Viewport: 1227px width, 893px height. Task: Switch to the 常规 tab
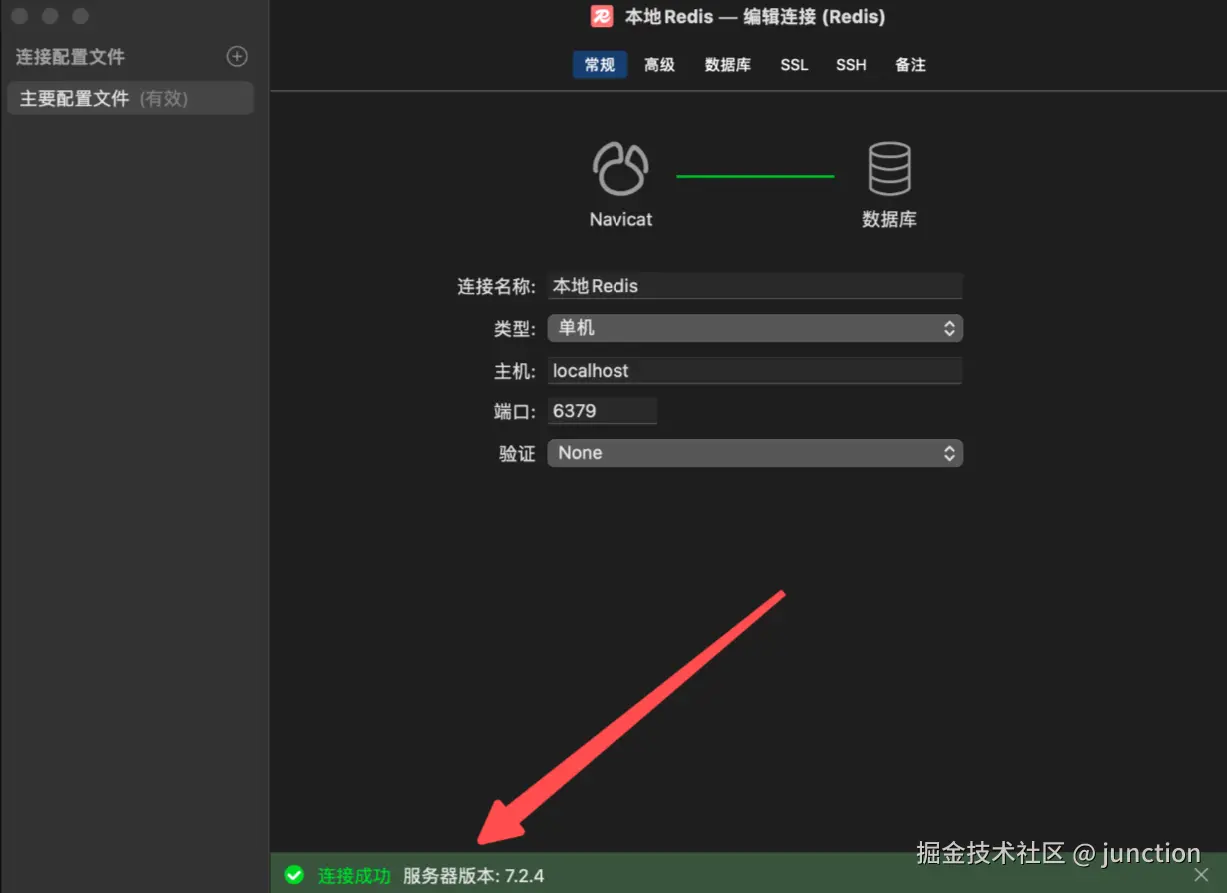pos(600,65)
